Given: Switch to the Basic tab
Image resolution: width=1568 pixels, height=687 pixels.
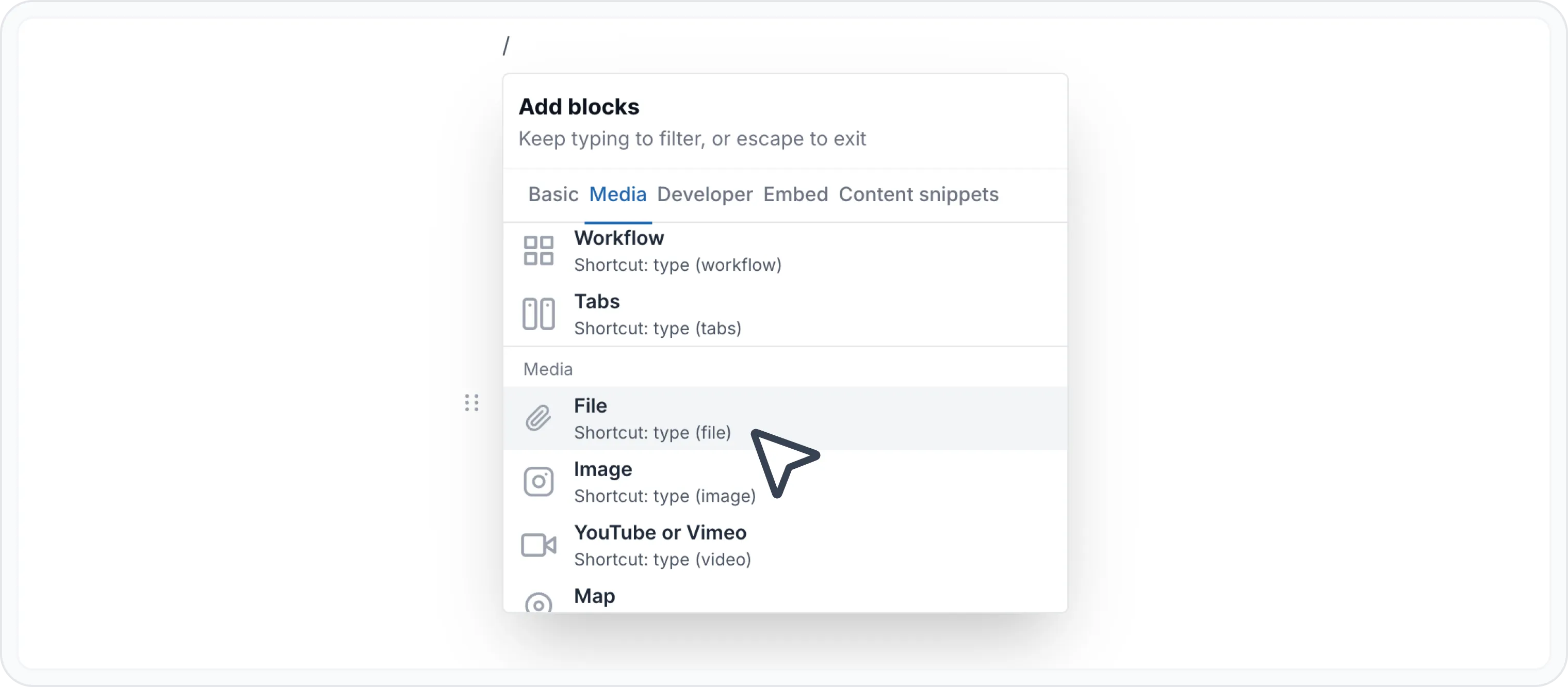Looking at the screenshot, I should [x=553, y=194].
